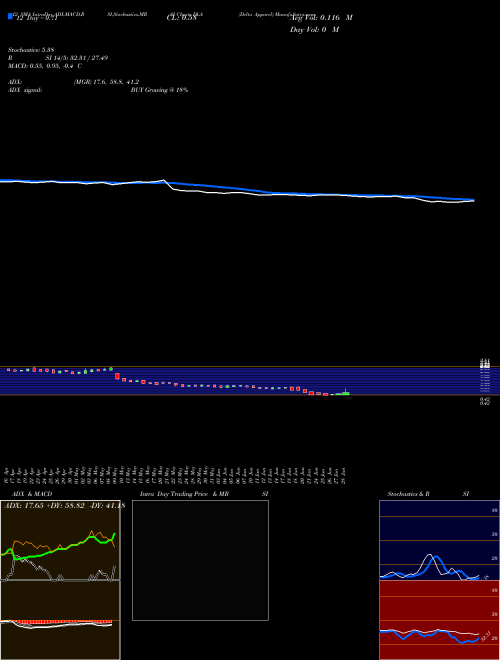Select the 'Day Vol: 0 M' text
The width and height of the screenshot is (500, 660).
[314, 30]
